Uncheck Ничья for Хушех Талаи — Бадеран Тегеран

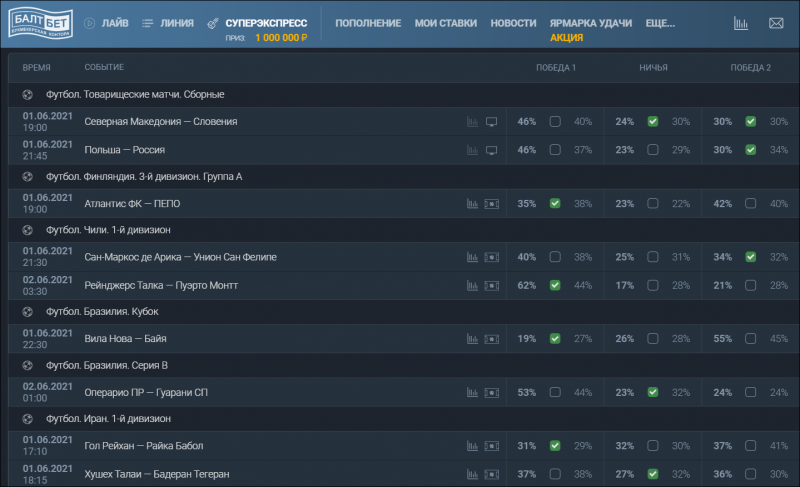[653, 474]
